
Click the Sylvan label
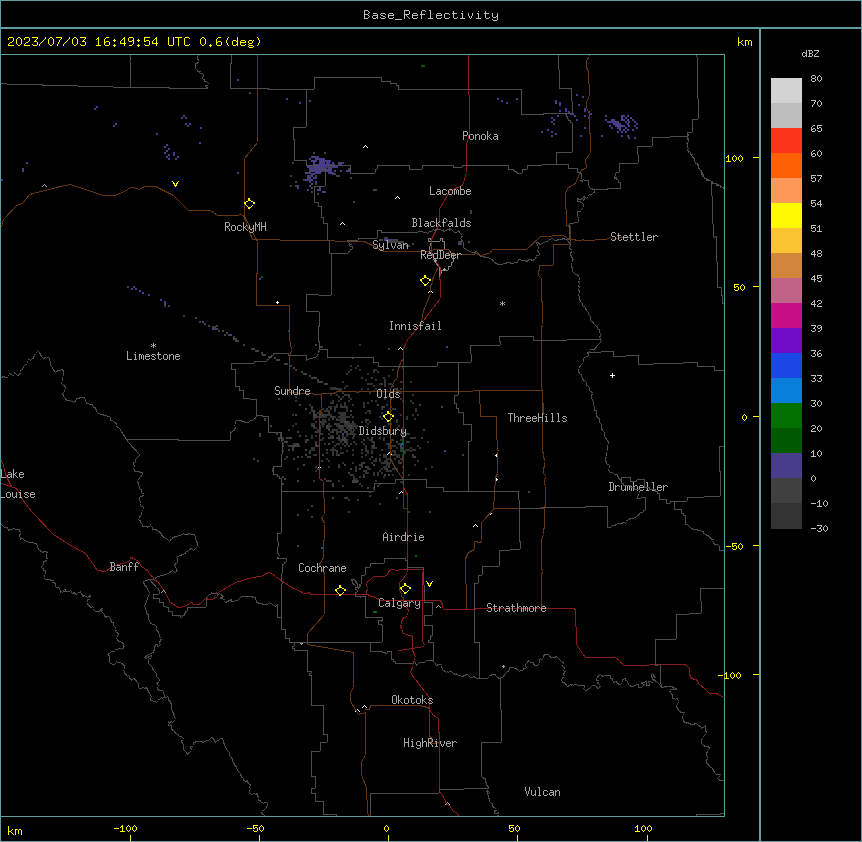pos(391,245)
